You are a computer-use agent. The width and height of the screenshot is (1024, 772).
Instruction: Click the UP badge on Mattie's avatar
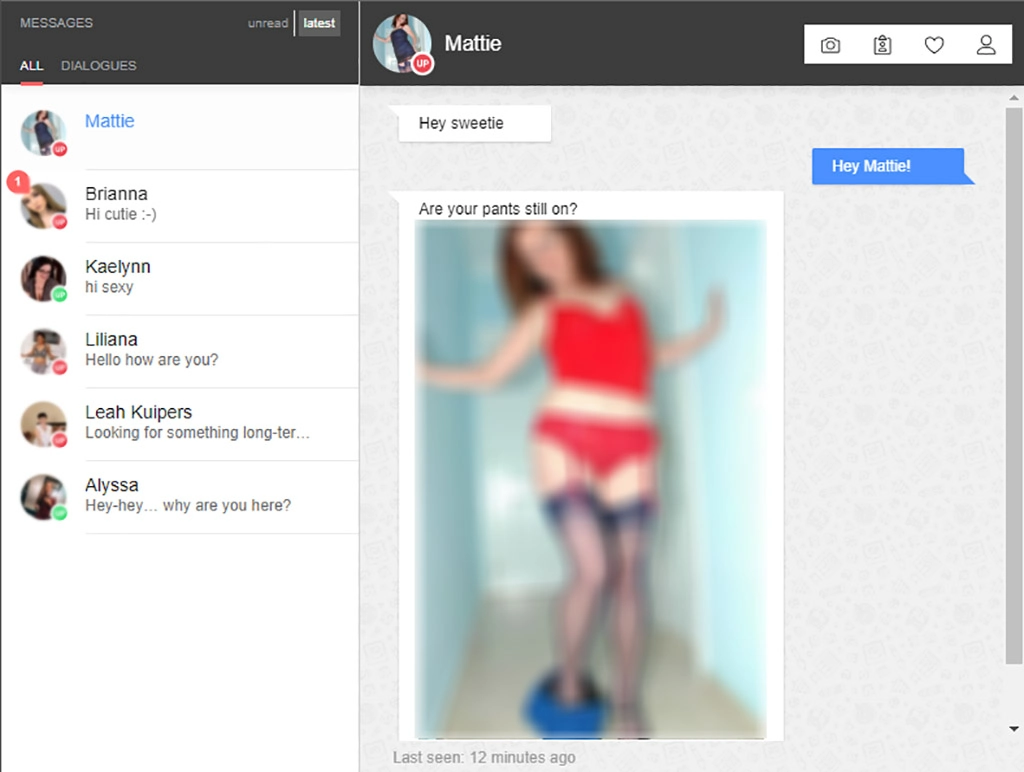pyautogui.click(x=421, y=63)
